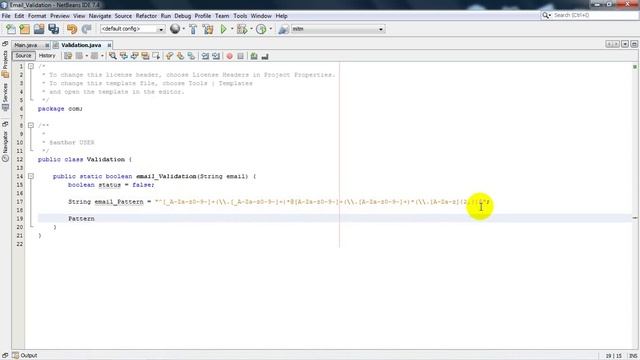Open the Navigate menu

100,16
